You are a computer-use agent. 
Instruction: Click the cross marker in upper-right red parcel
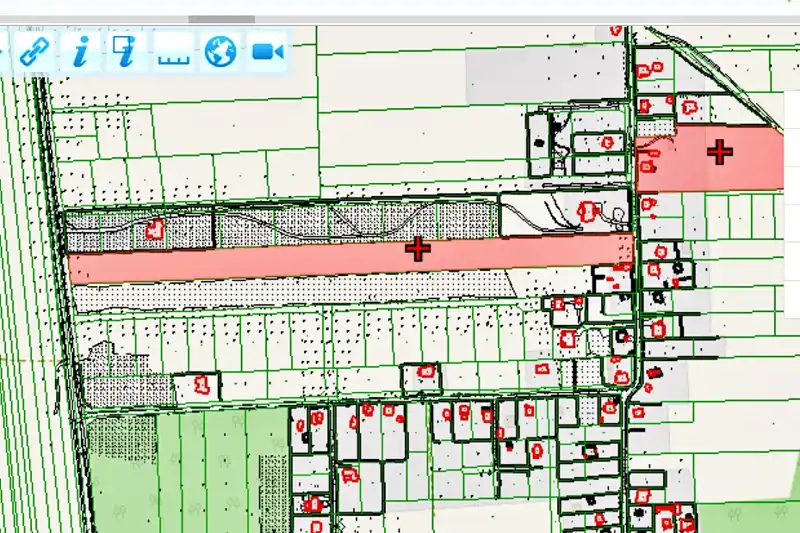click(719, 152)
